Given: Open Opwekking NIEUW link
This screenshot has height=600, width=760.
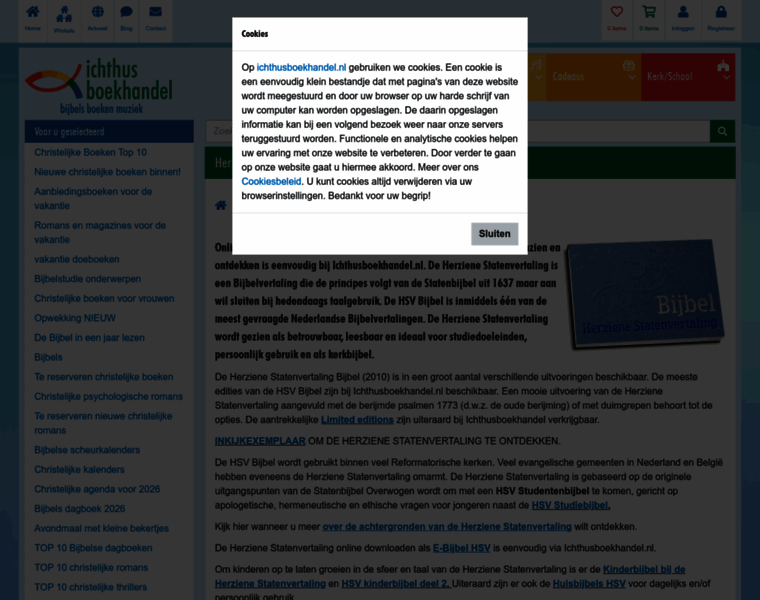Looking at the screenshot, I should click(x=75, y=318).
